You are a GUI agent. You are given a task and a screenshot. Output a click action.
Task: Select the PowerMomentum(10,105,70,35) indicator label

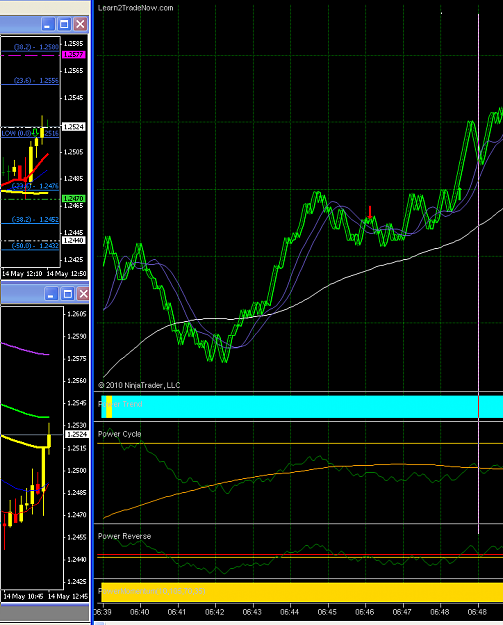151,591
